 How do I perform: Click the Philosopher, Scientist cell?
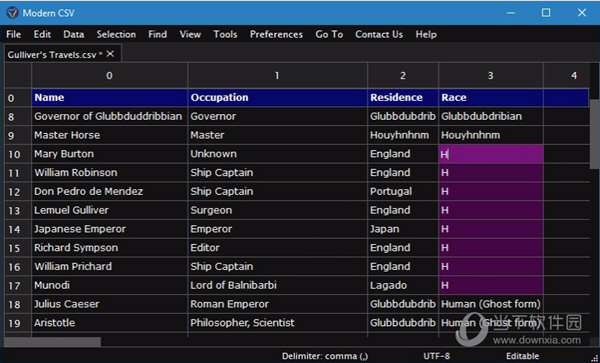tap(277, 323)
